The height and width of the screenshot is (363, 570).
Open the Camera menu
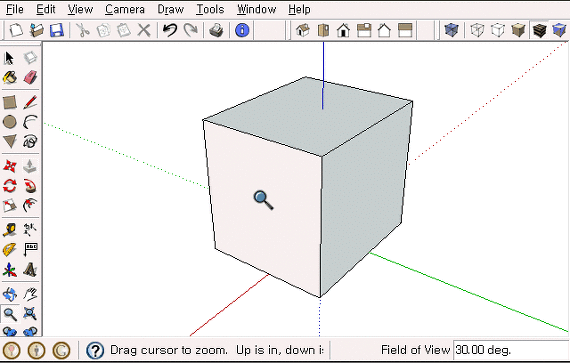(125, 9)
